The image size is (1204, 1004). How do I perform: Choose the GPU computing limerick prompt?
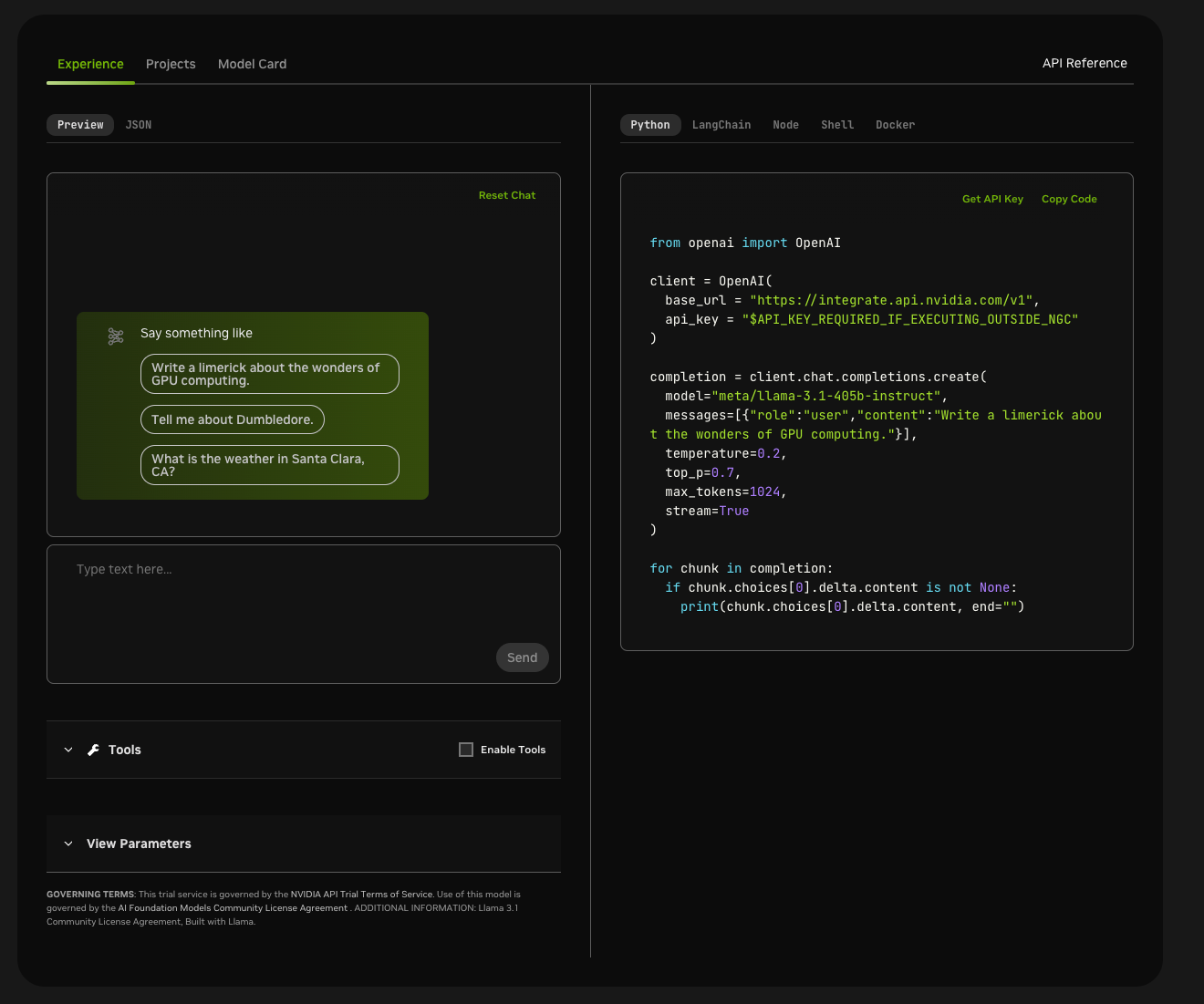click(270, 374)
